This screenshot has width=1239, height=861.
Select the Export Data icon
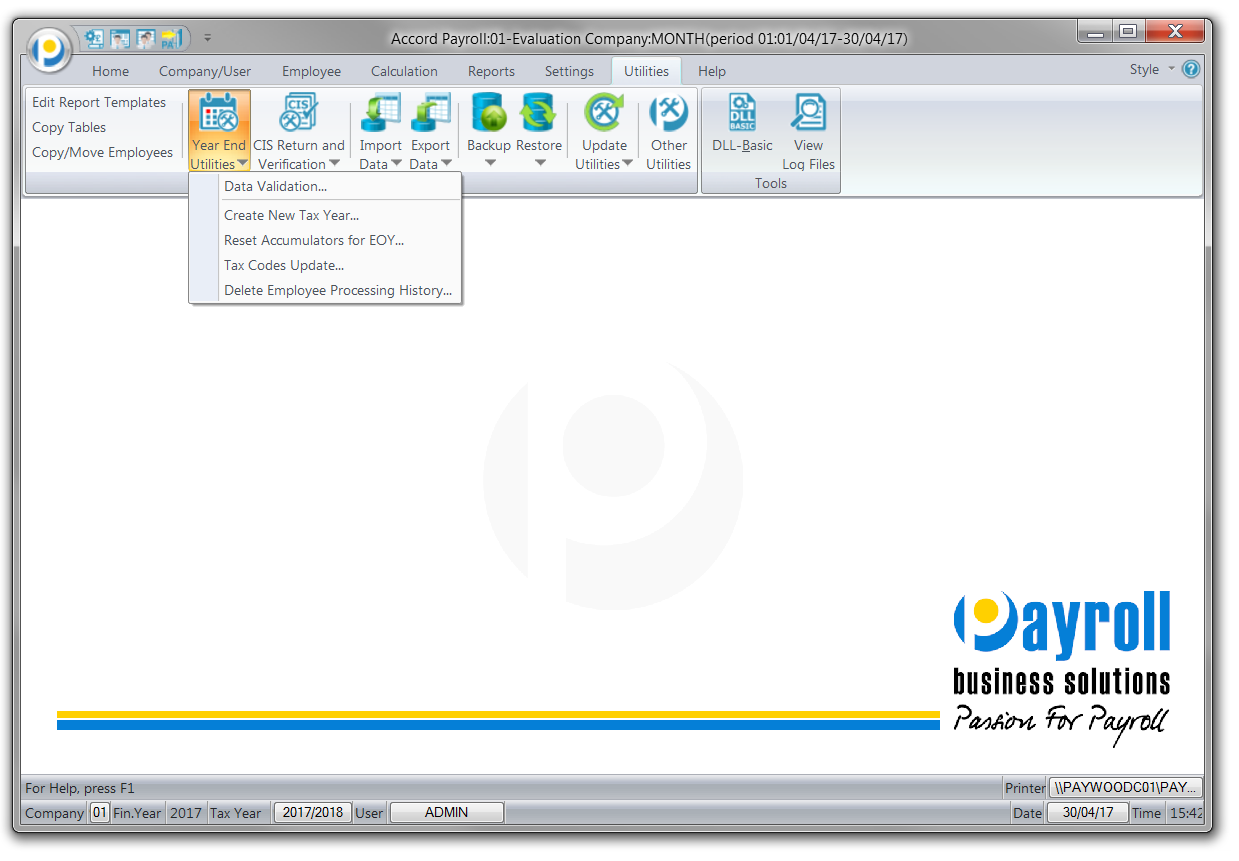[430, 120]
